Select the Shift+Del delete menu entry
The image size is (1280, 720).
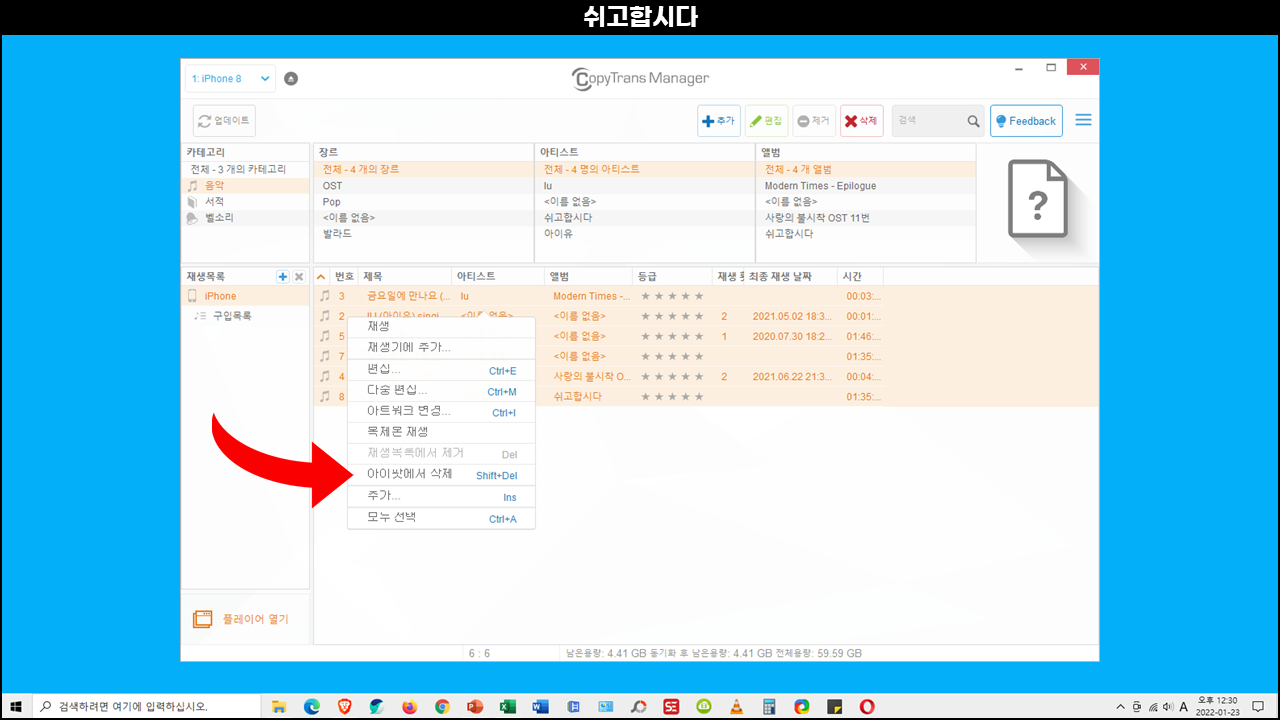441,475
